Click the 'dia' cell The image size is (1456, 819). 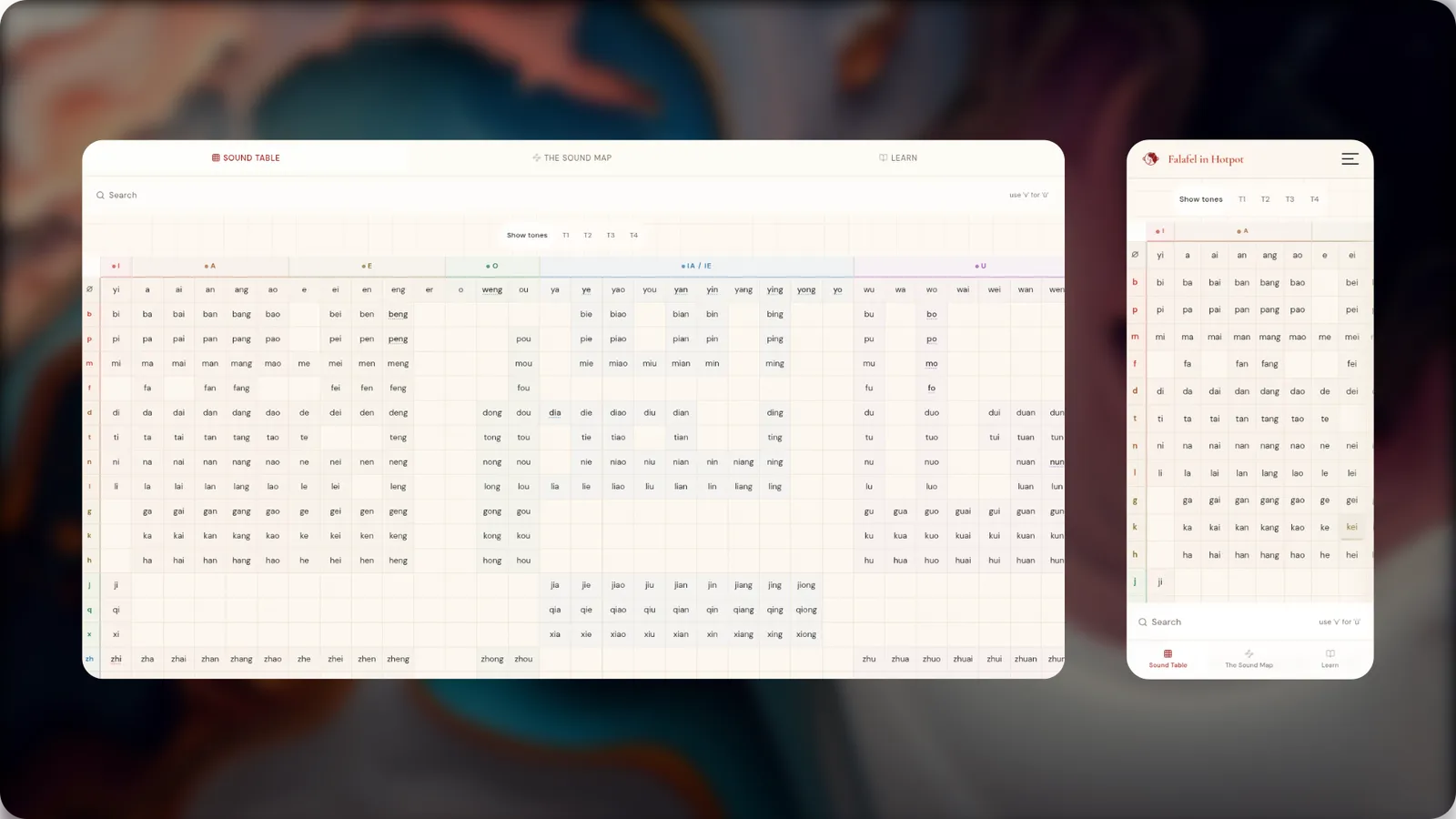(554, 413)
